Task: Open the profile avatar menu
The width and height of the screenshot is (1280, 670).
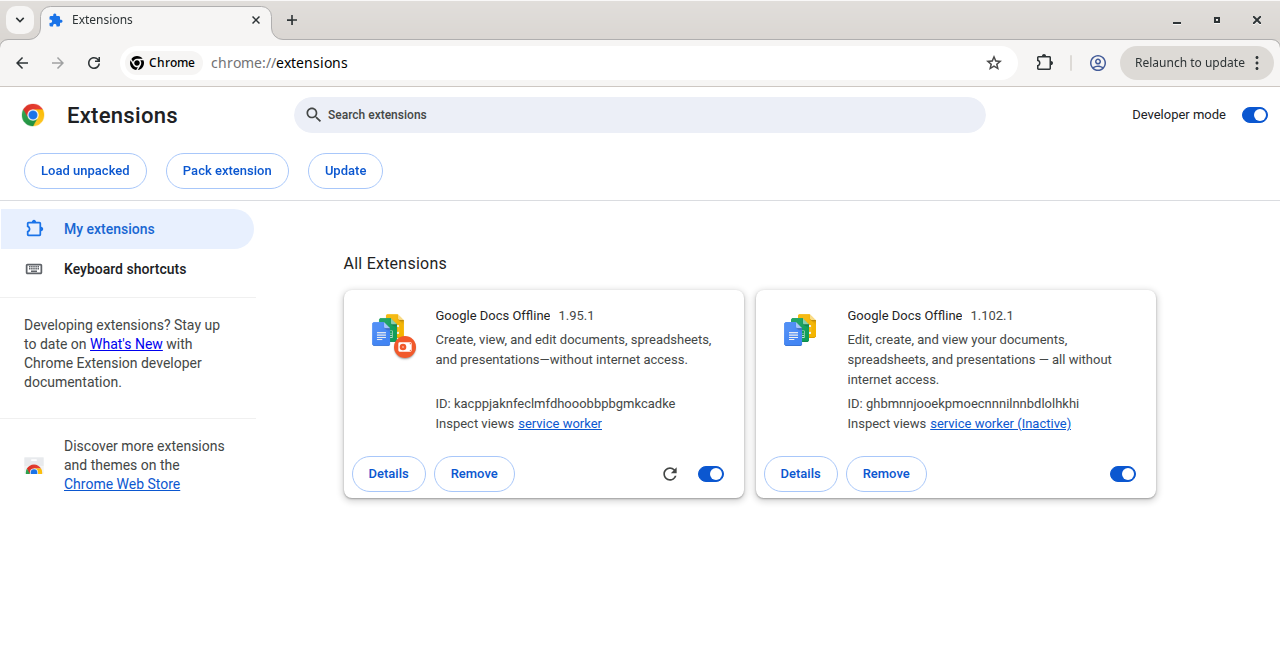Action: point(1098,63)
